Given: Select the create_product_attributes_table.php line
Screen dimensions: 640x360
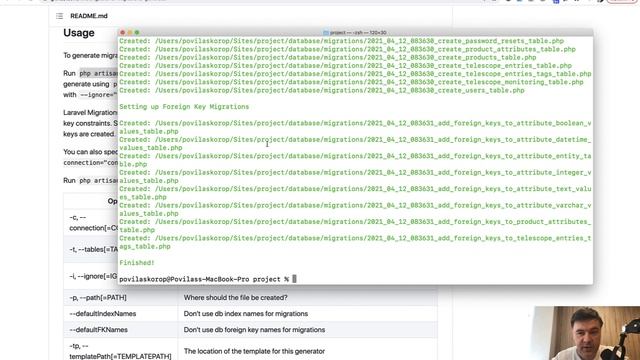Looking at the screenshot, I should pos(347,49).
